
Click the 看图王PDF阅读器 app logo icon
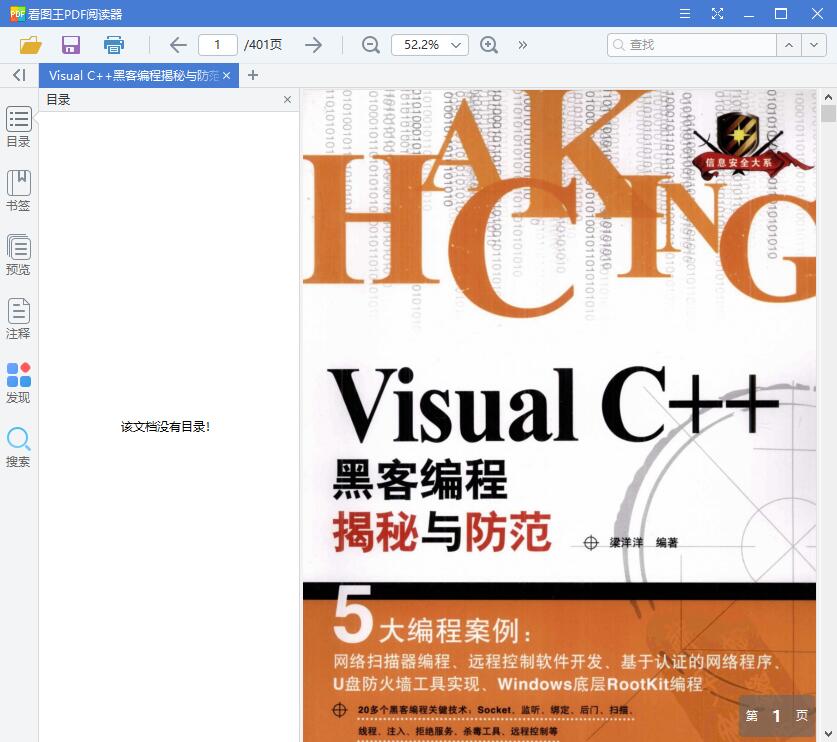(x=18, y=14)
